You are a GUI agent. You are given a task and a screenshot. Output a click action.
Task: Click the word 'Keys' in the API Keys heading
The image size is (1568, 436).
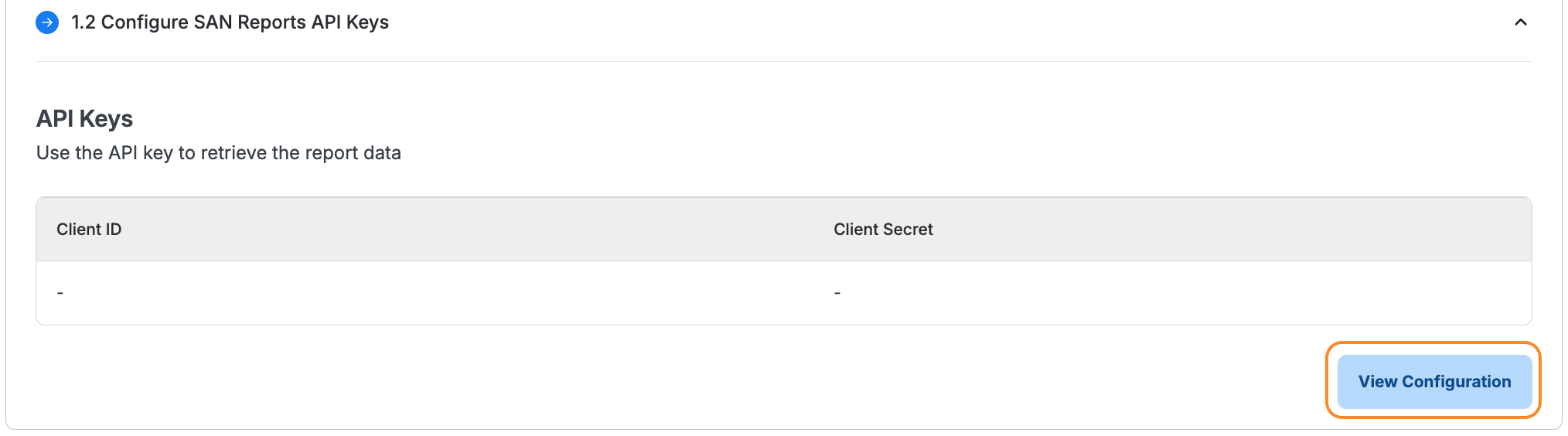click(x=106, y=119)
